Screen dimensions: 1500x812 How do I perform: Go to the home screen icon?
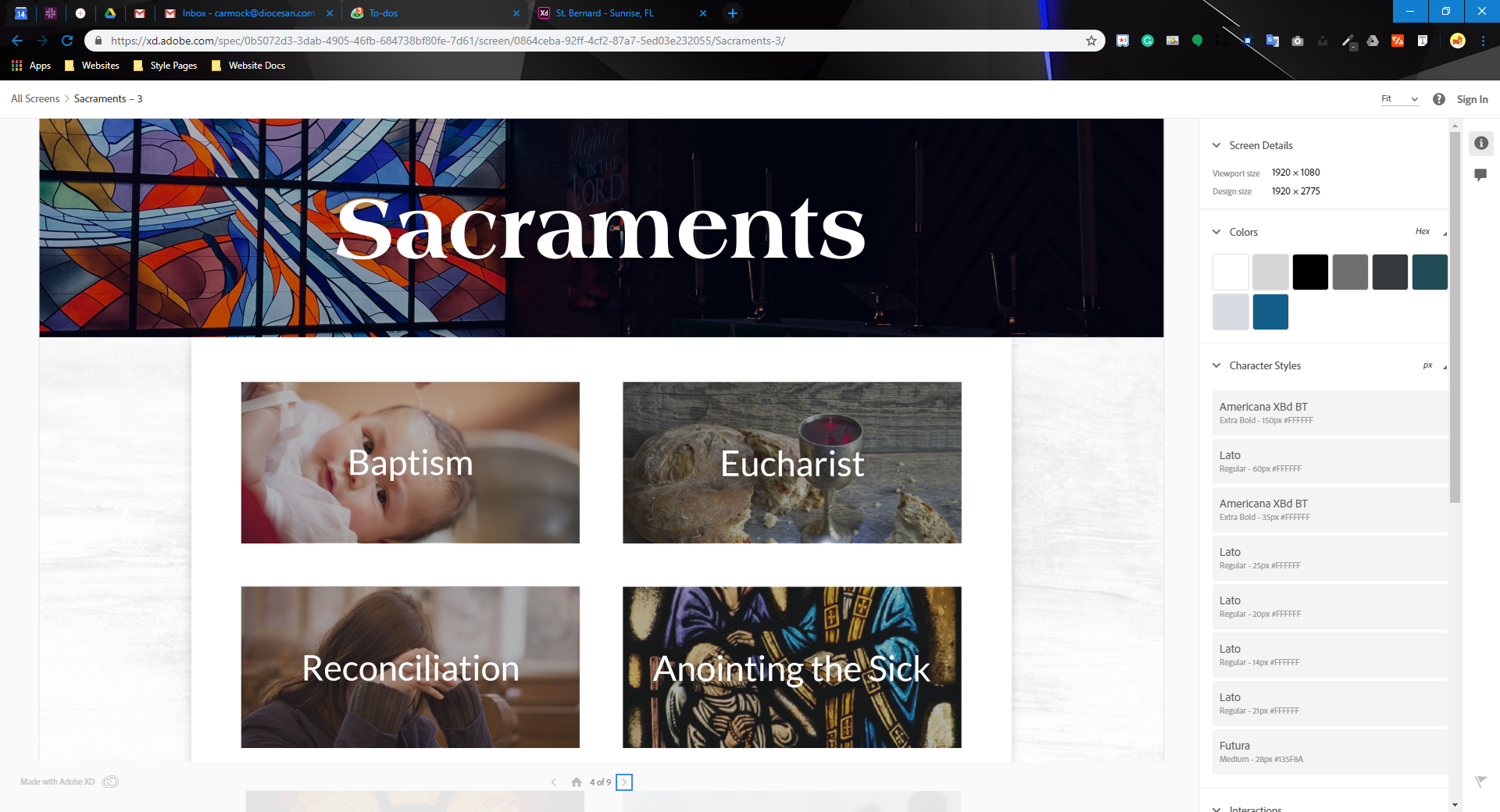pyautogui.click(x=576, y=782)
